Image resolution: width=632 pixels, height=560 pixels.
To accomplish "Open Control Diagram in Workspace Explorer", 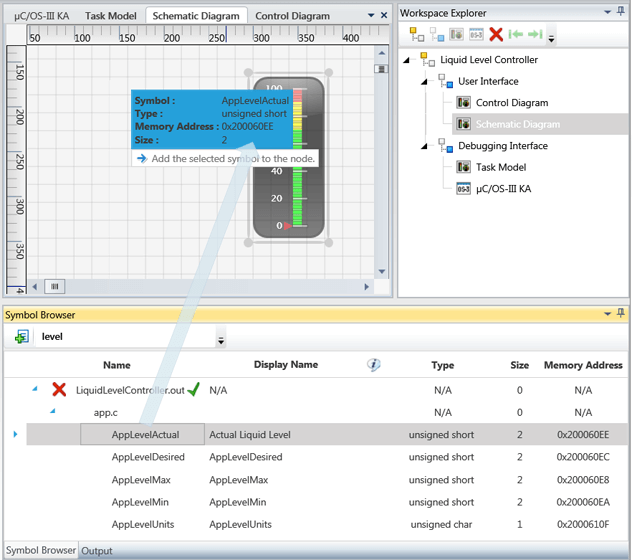I will 511,103.
